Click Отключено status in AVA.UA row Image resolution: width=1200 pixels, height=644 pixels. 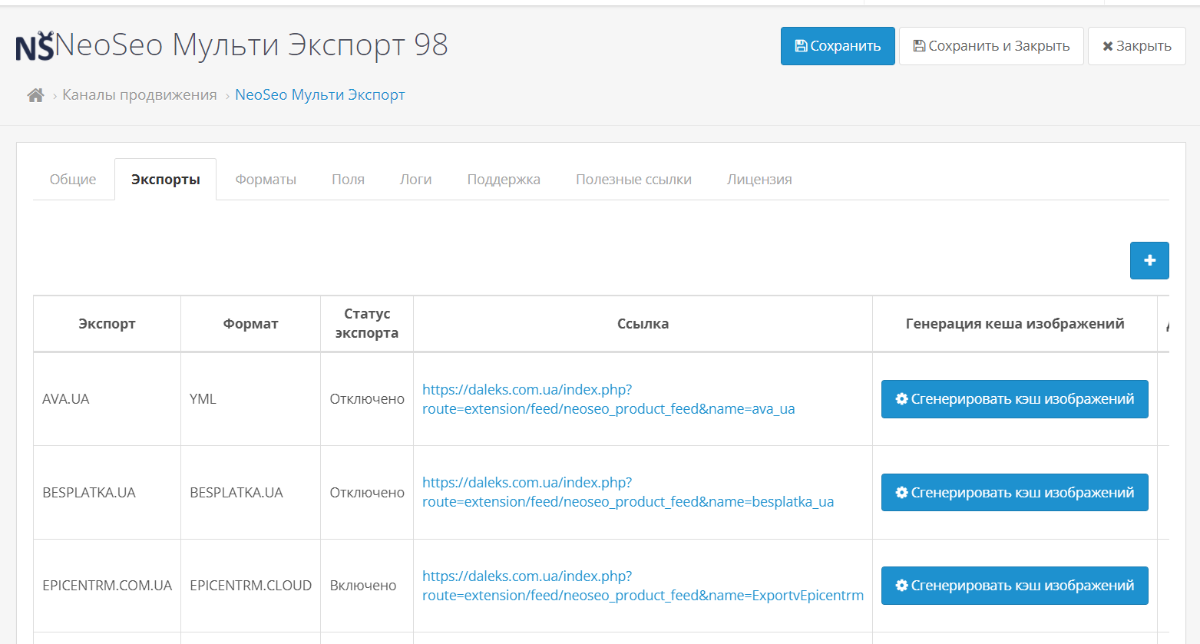(367, 399)
